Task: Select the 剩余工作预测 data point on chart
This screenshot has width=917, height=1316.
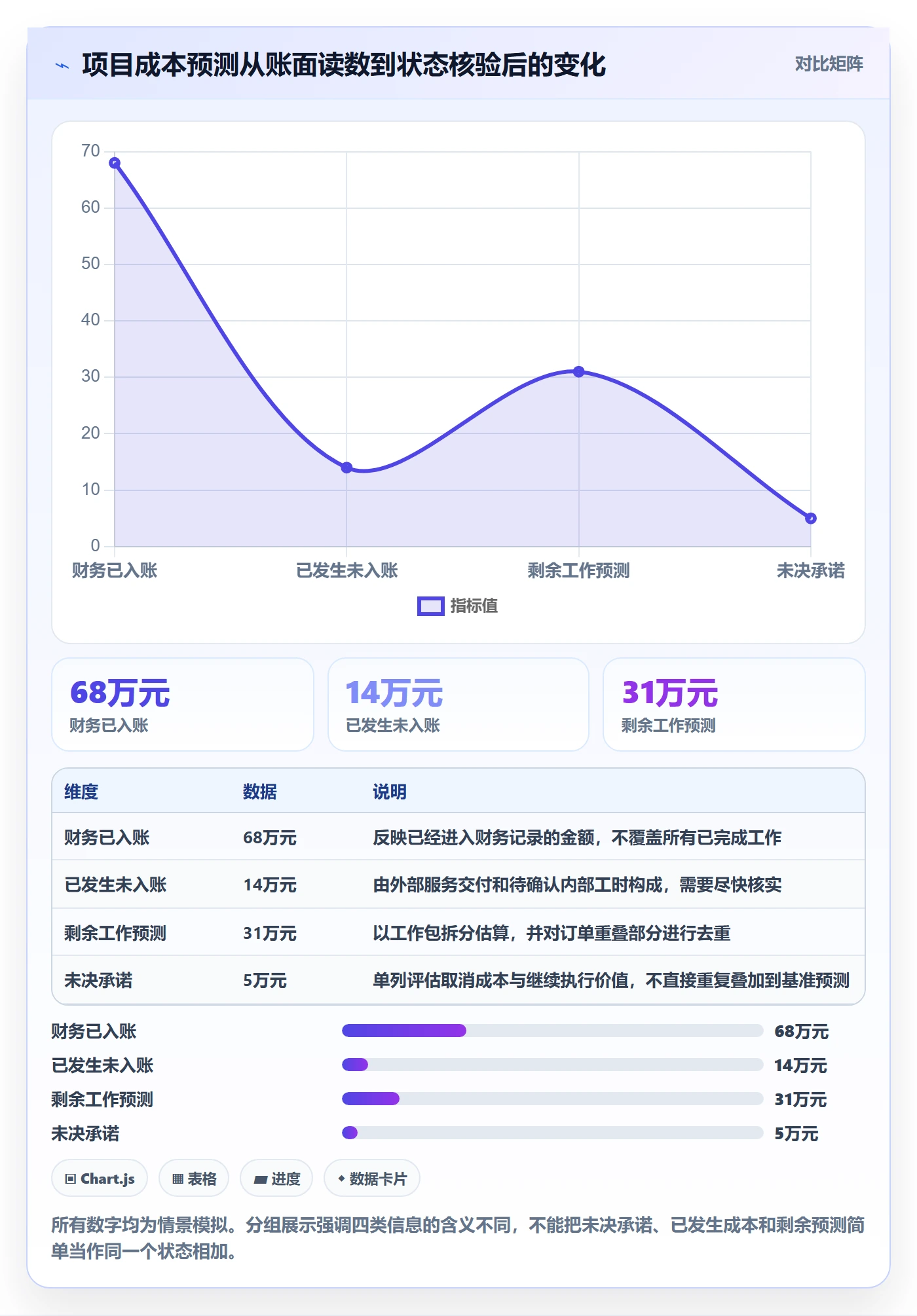Action: point(578,372)
